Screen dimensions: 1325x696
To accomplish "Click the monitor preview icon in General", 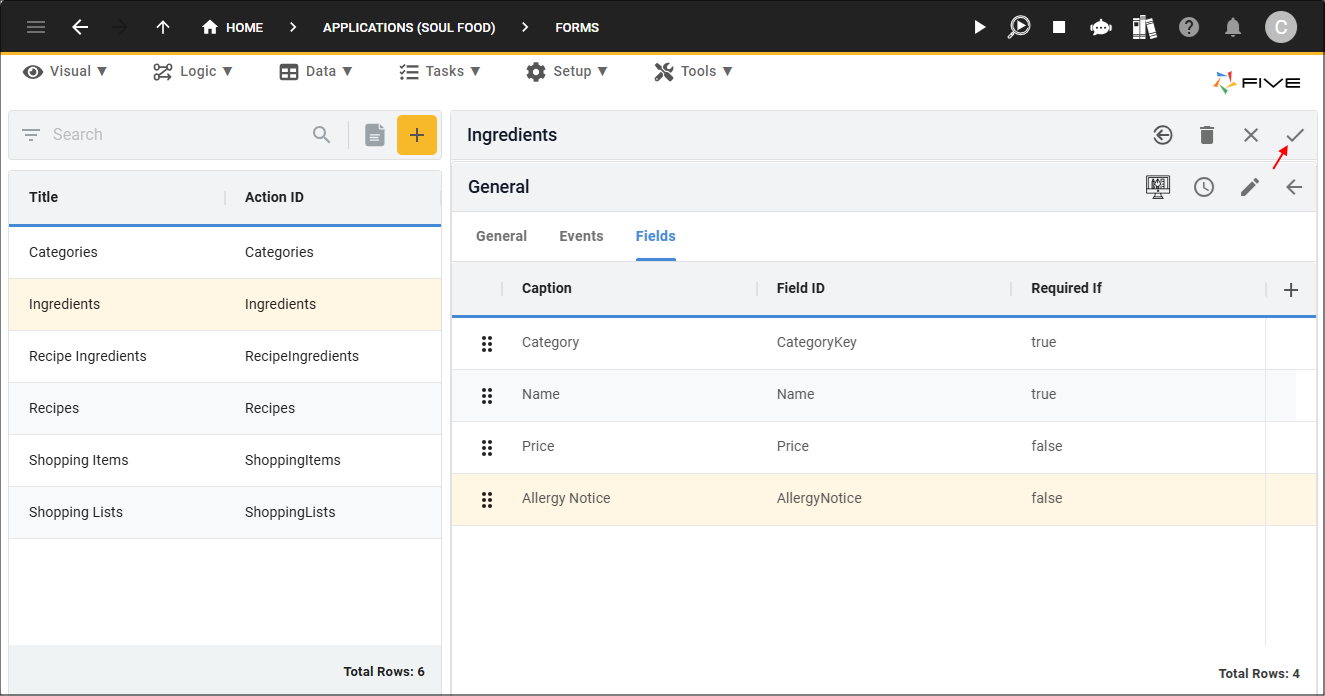I will [1158, 187].
